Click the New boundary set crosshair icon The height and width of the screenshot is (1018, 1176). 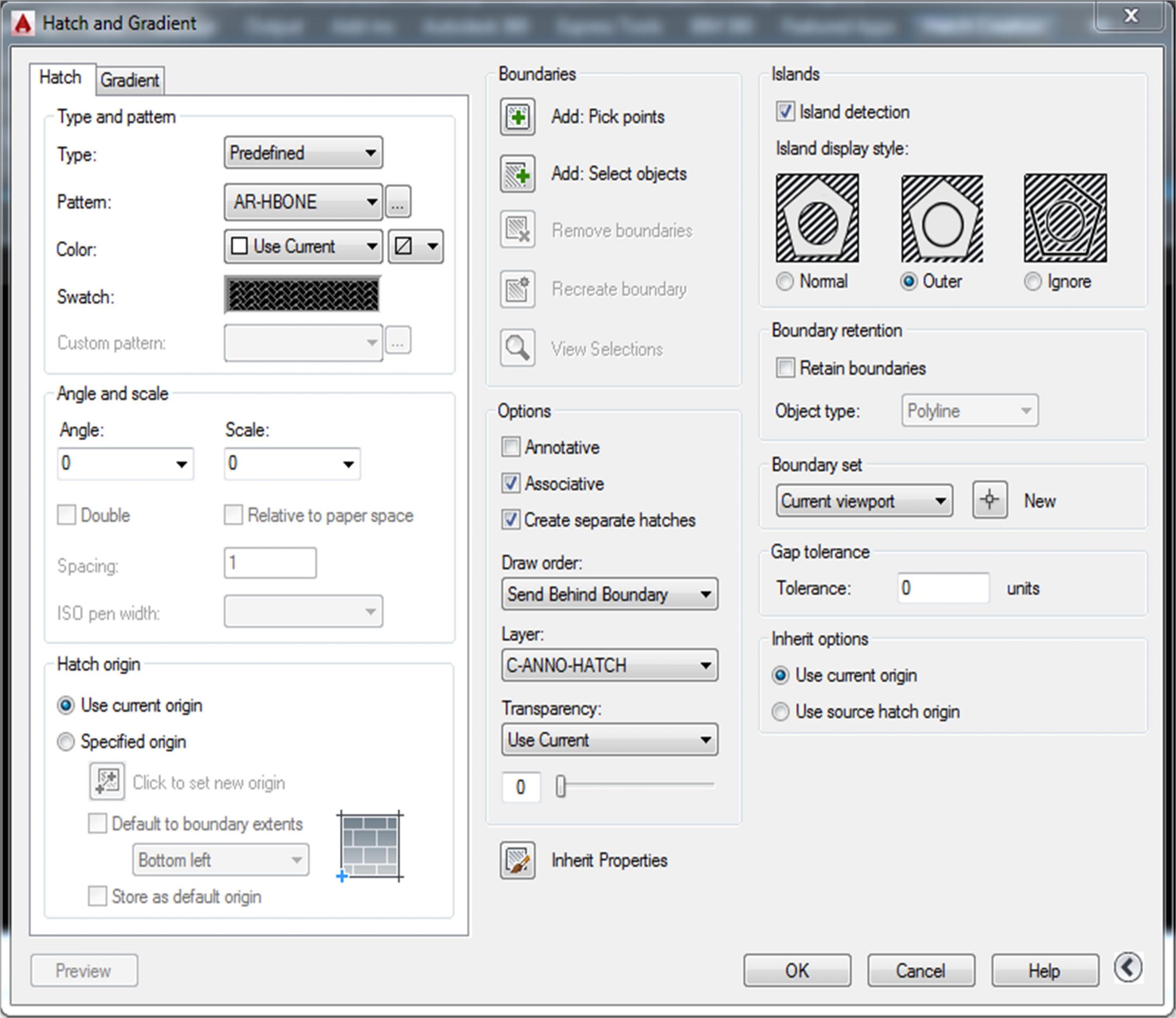[989, 500]
